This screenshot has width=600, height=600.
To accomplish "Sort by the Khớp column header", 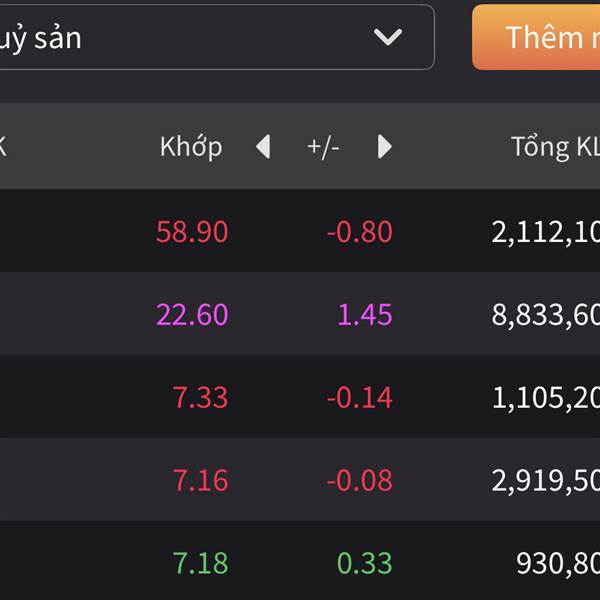I will 191,147.
